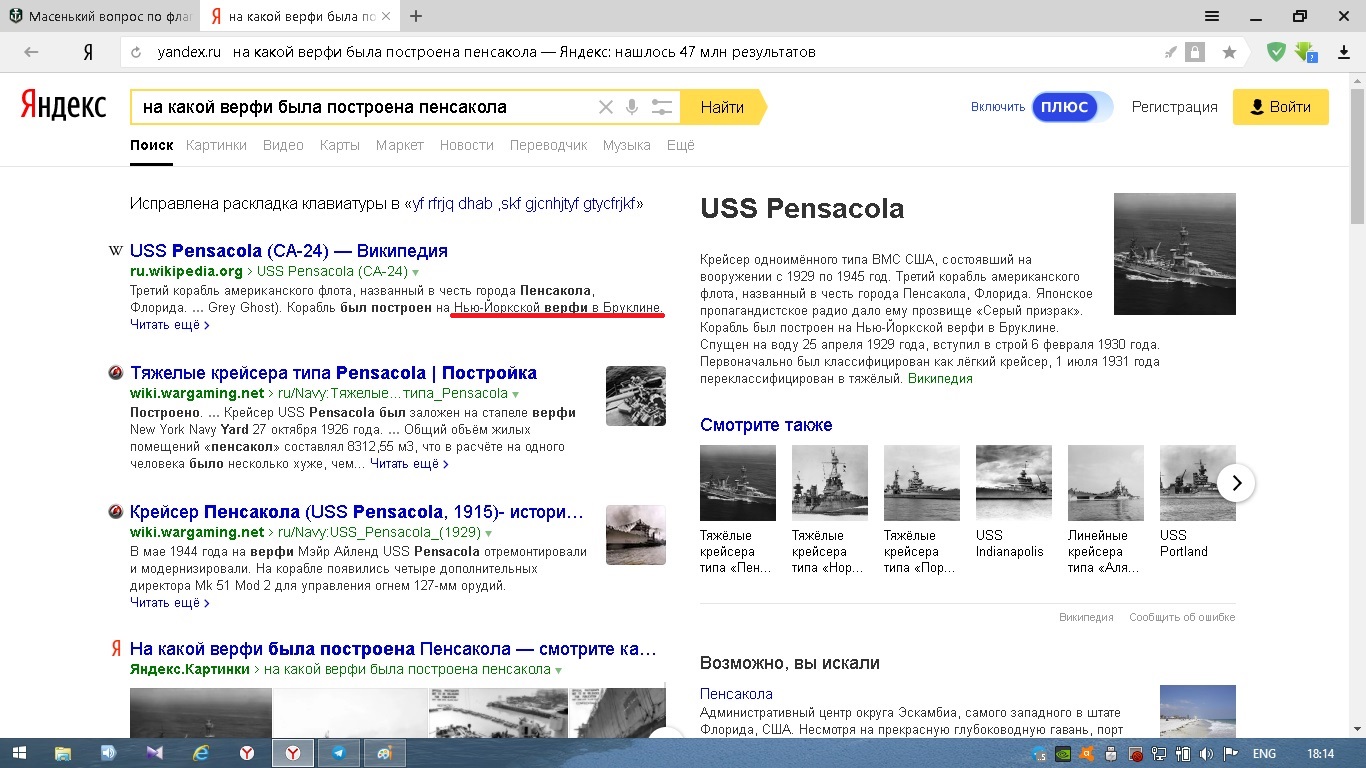Screen dimensions: 1366x768
Task: Open the SaveFrom green arrow extension
Action: 1305,52
